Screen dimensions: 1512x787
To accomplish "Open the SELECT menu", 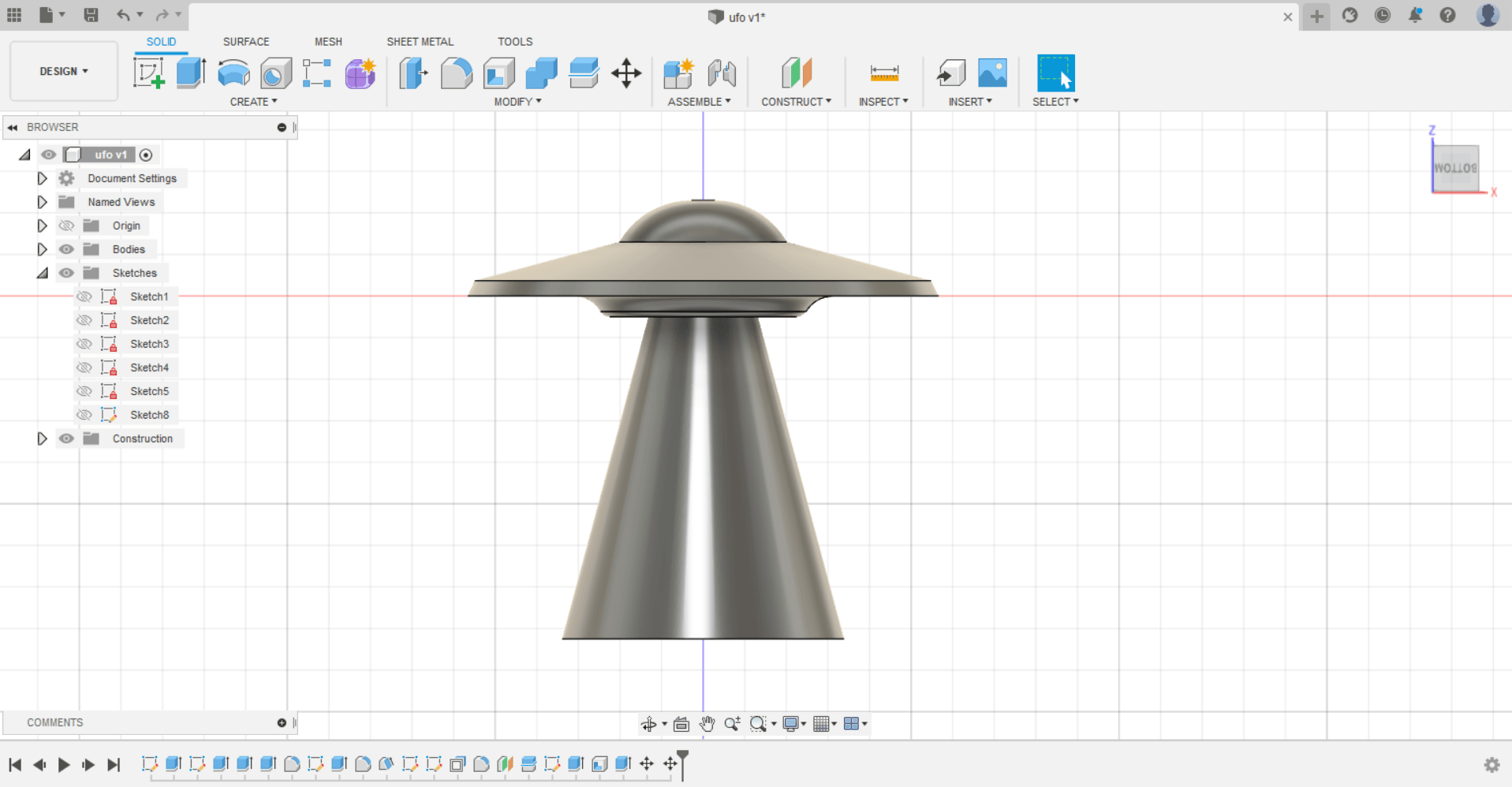I will [1055, 102].
